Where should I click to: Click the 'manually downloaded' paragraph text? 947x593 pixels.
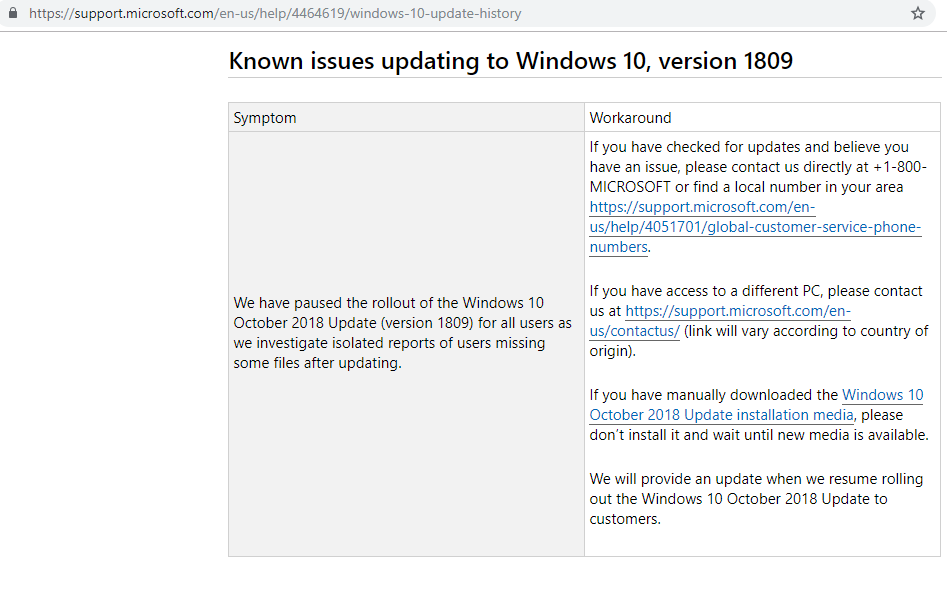pyautogui.click(x=759, y=415)
